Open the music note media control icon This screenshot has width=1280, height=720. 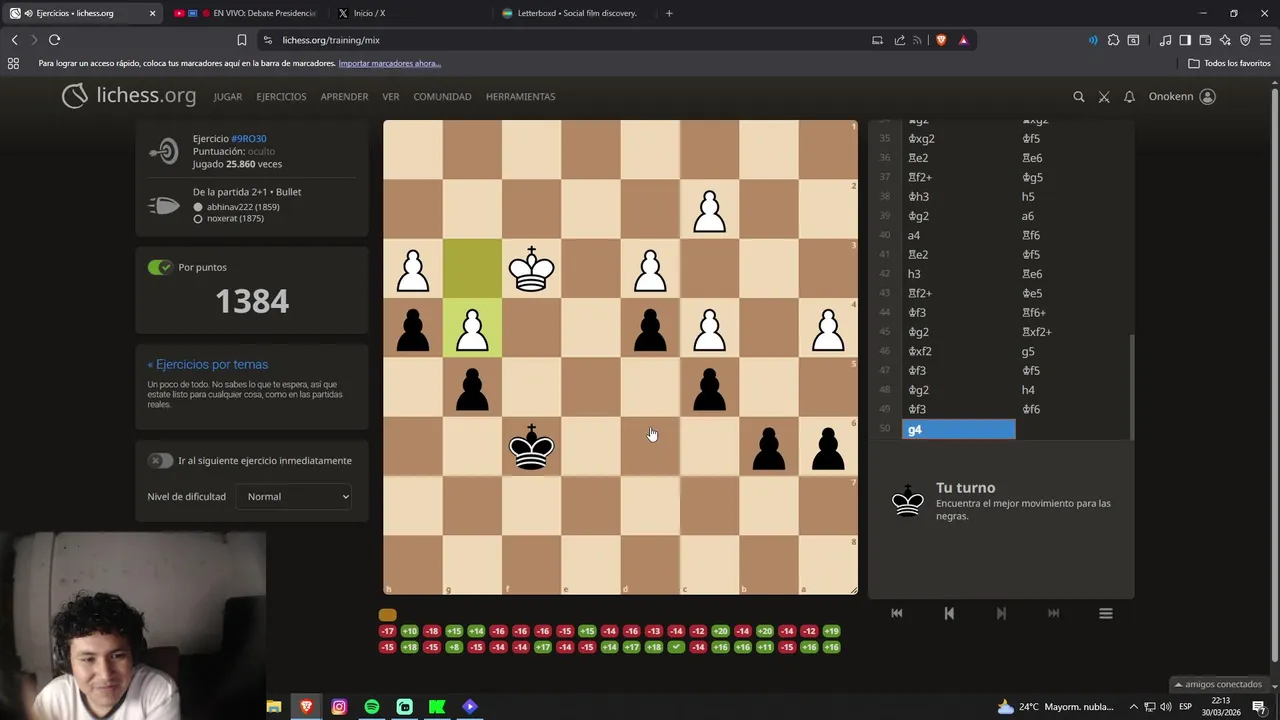click(x=1165, y=40)
